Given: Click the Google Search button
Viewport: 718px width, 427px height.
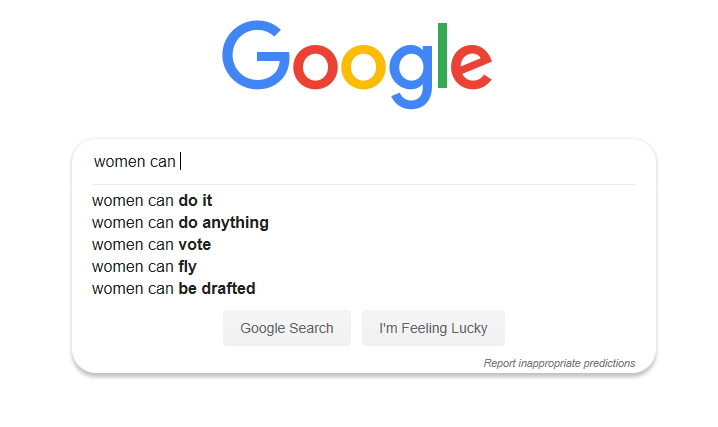Looking at the screenshot, I should pos(287,328).
